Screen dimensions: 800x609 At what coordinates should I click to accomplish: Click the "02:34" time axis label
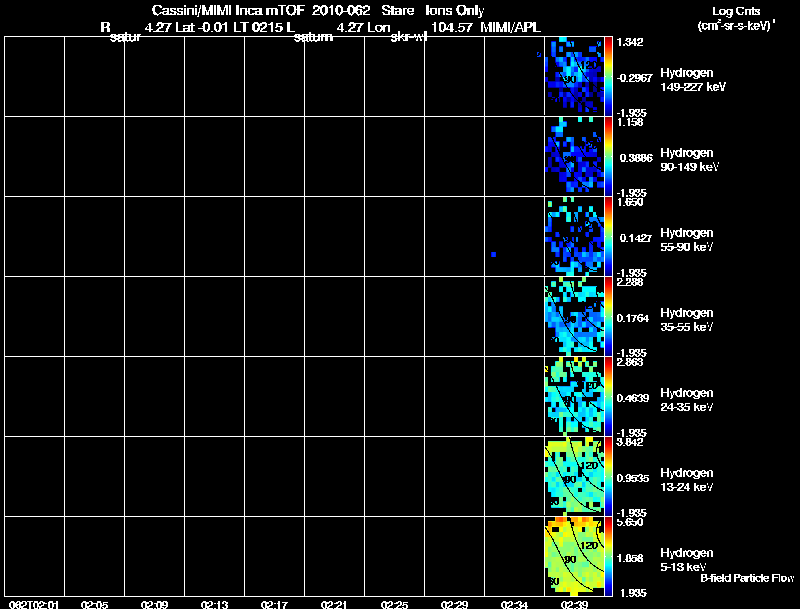514,604
